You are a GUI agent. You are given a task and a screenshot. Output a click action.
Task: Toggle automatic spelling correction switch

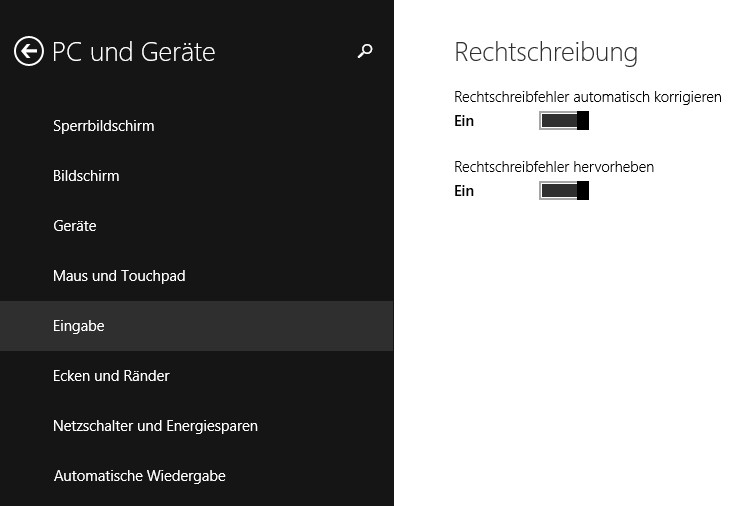[564, 120]
